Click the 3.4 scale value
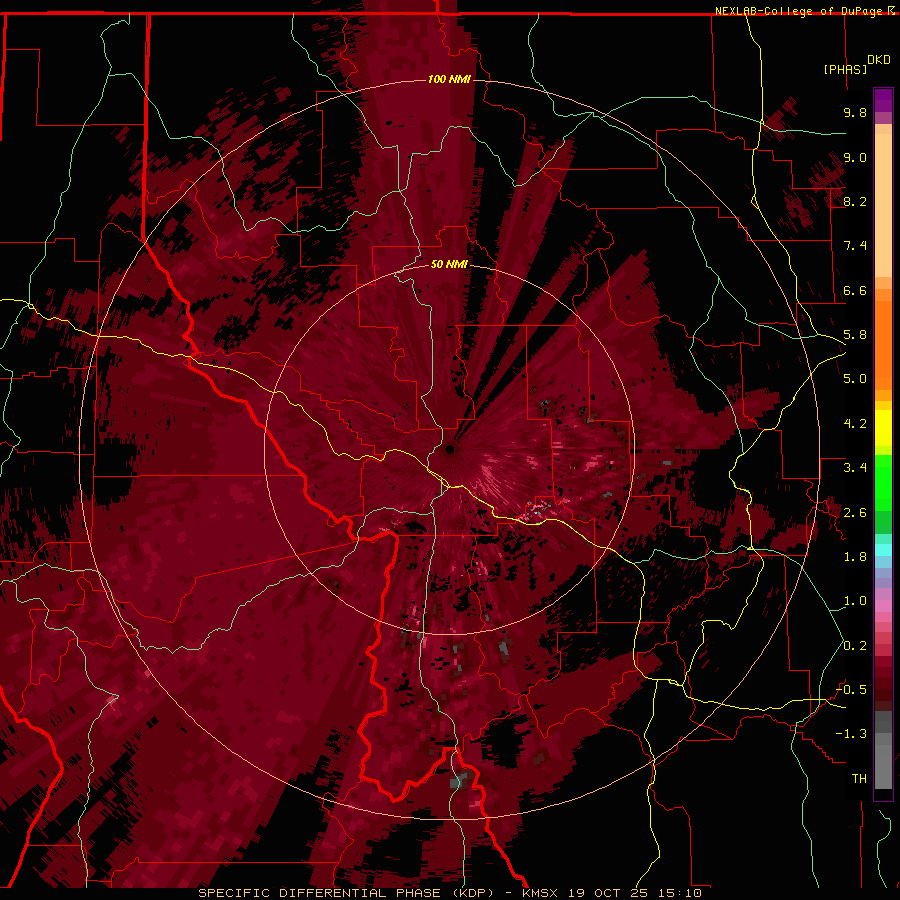This screenshot has height=900, width=900. click(855, 468)
